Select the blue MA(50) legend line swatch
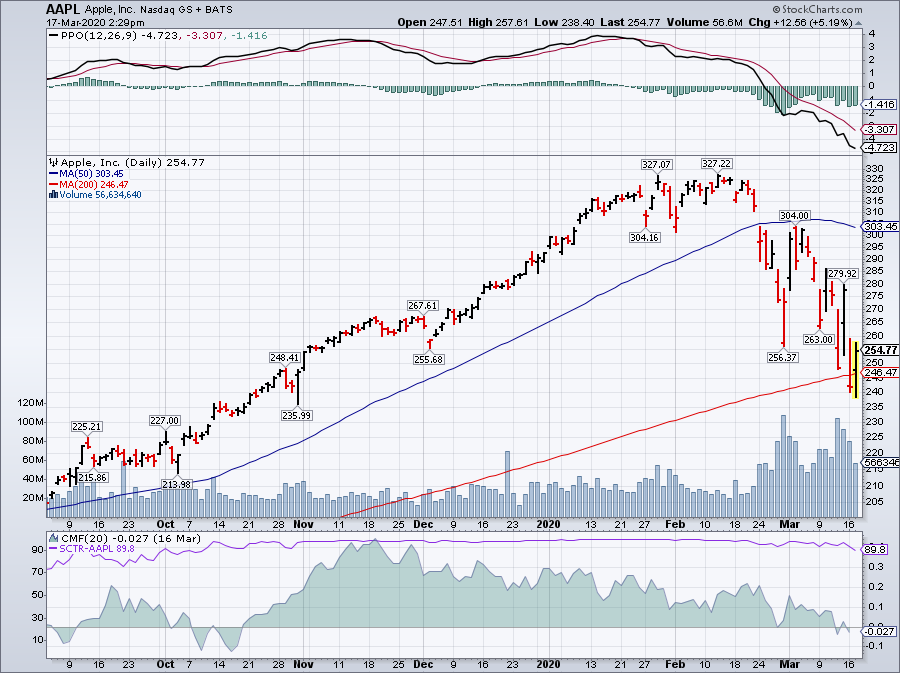900x673 pixels. click(54, 173)
